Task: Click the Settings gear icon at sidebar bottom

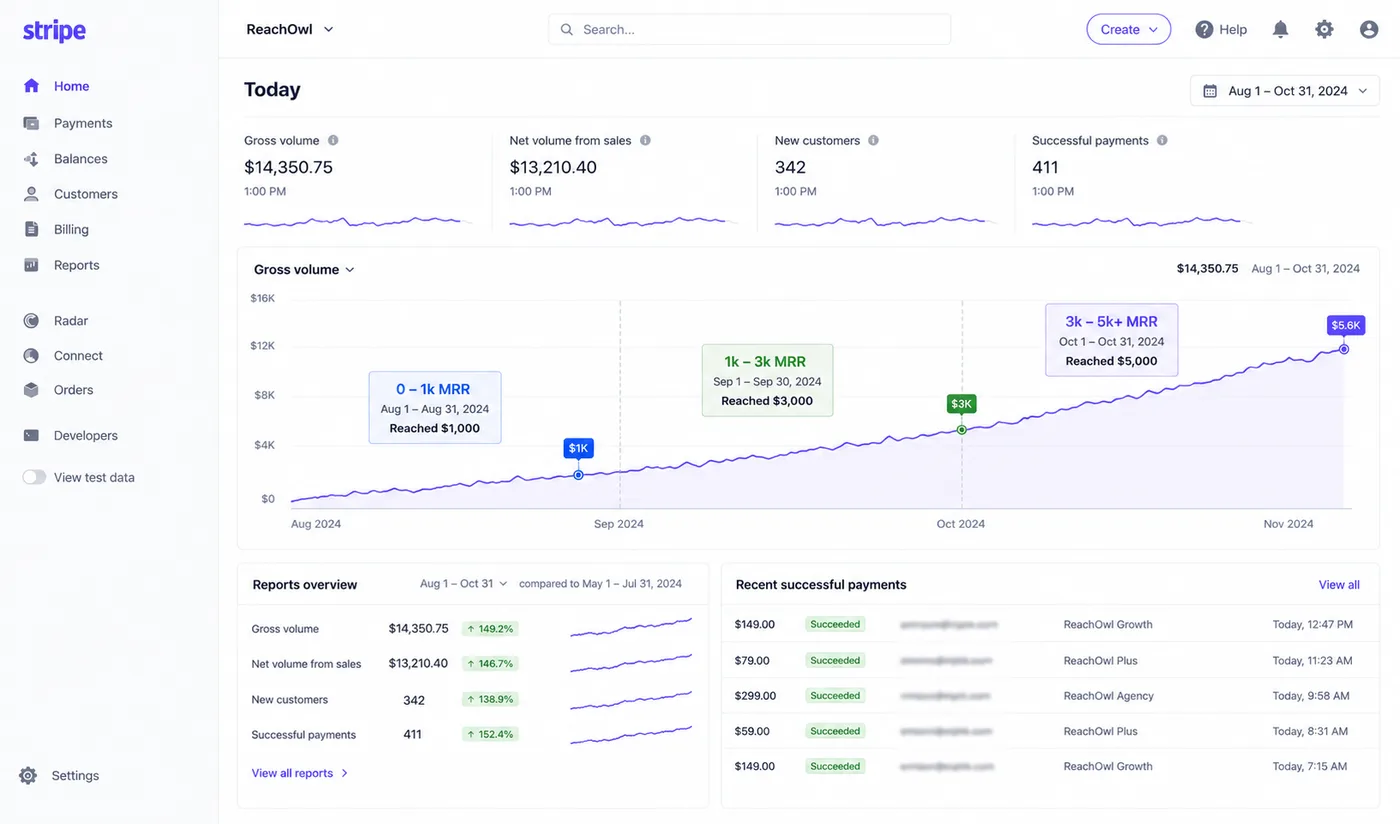Action: [28, 775]
